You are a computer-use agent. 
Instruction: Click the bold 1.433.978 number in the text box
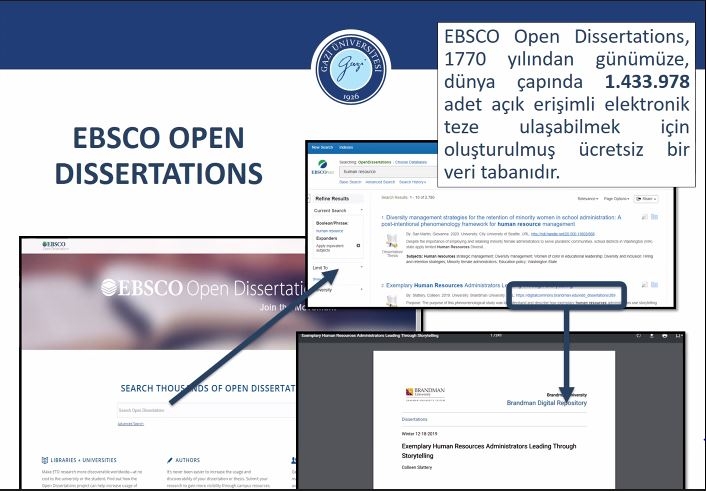pyautogui.click(x=647, y=82)
